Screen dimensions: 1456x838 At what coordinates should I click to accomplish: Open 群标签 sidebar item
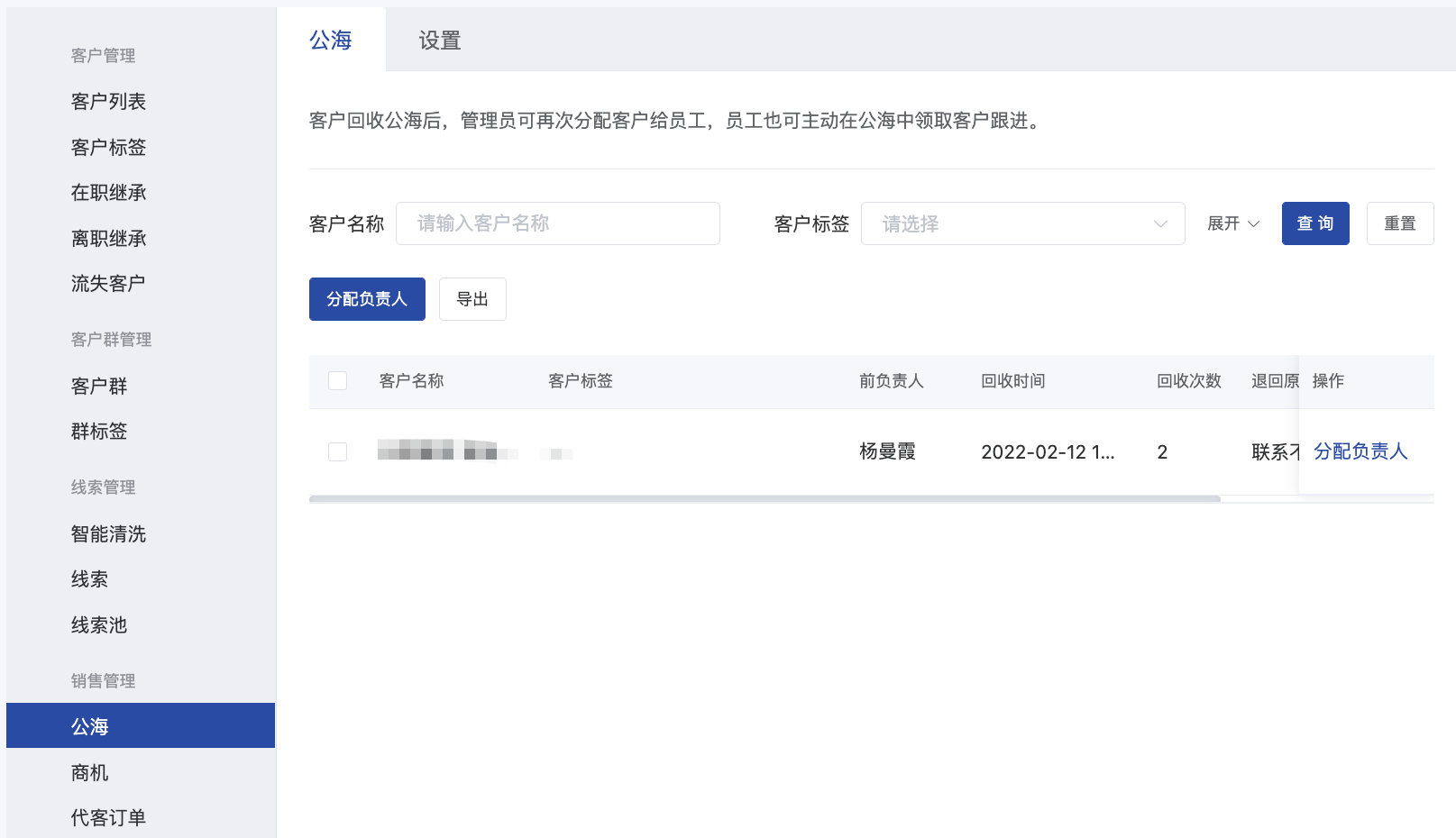(99, 432)
